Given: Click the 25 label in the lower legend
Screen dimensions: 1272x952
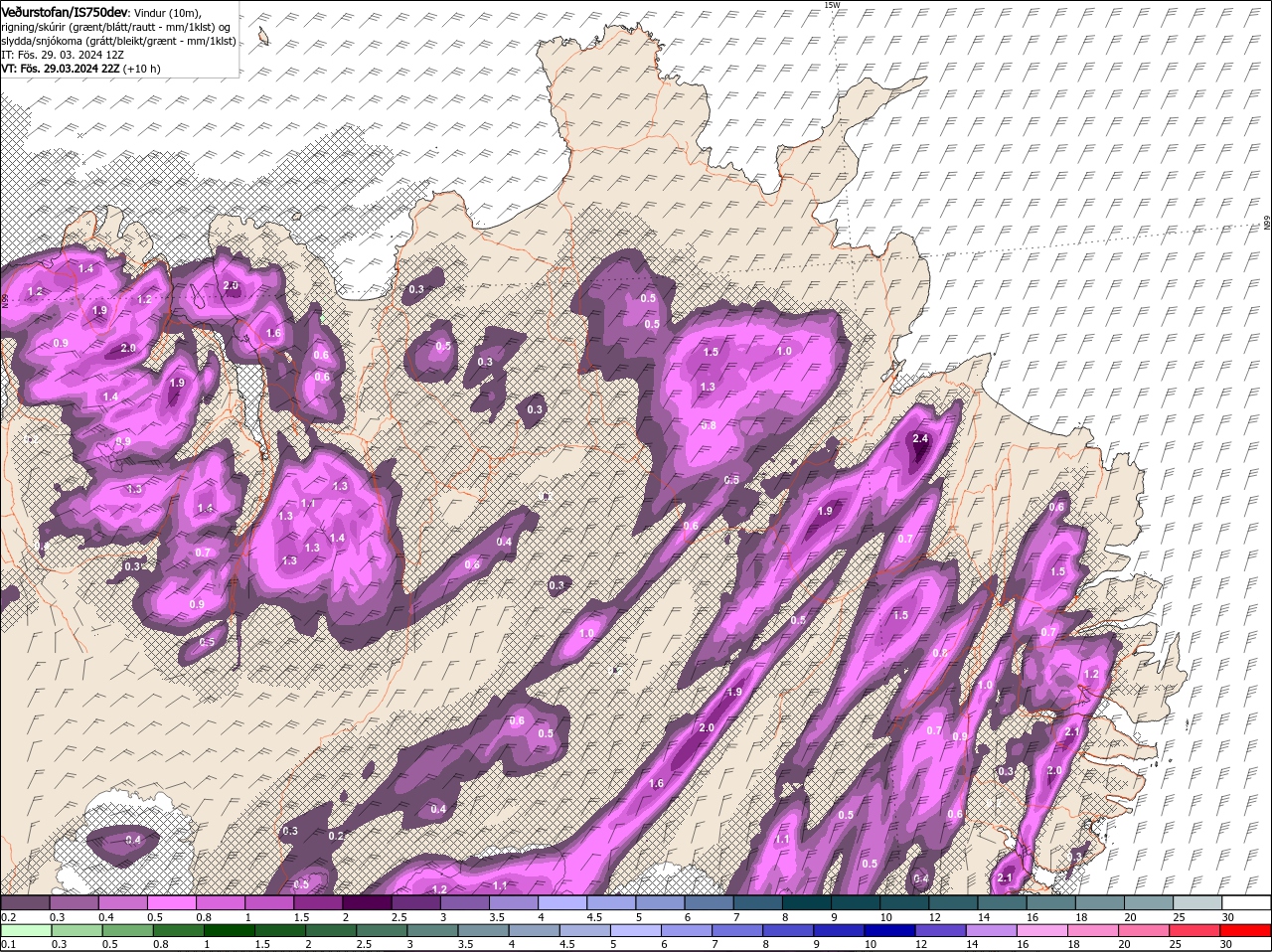Looking at the screenshot, I should [x=1176, y=944].
